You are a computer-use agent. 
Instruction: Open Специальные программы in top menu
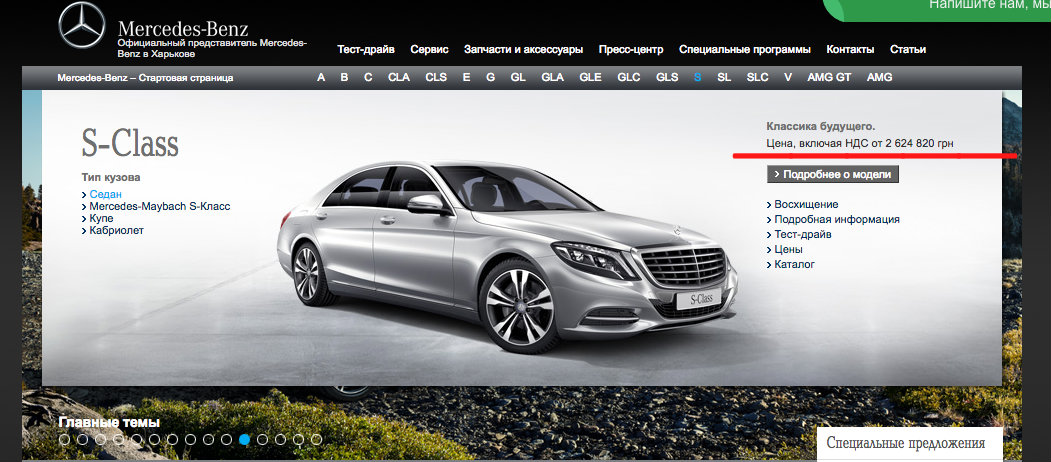point(745,50)
